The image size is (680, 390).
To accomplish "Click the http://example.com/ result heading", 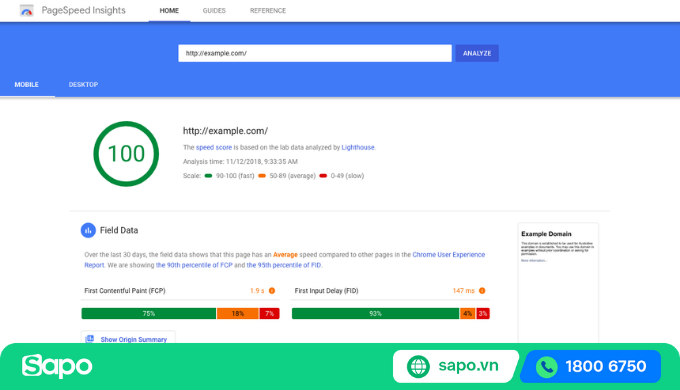I will point(225,131).
